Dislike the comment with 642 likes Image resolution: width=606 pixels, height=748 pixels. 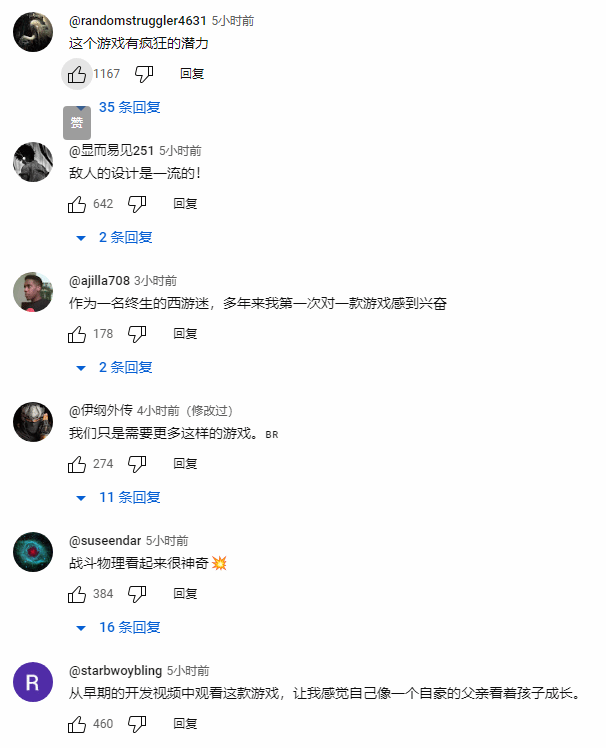click(x=137, y=204)
